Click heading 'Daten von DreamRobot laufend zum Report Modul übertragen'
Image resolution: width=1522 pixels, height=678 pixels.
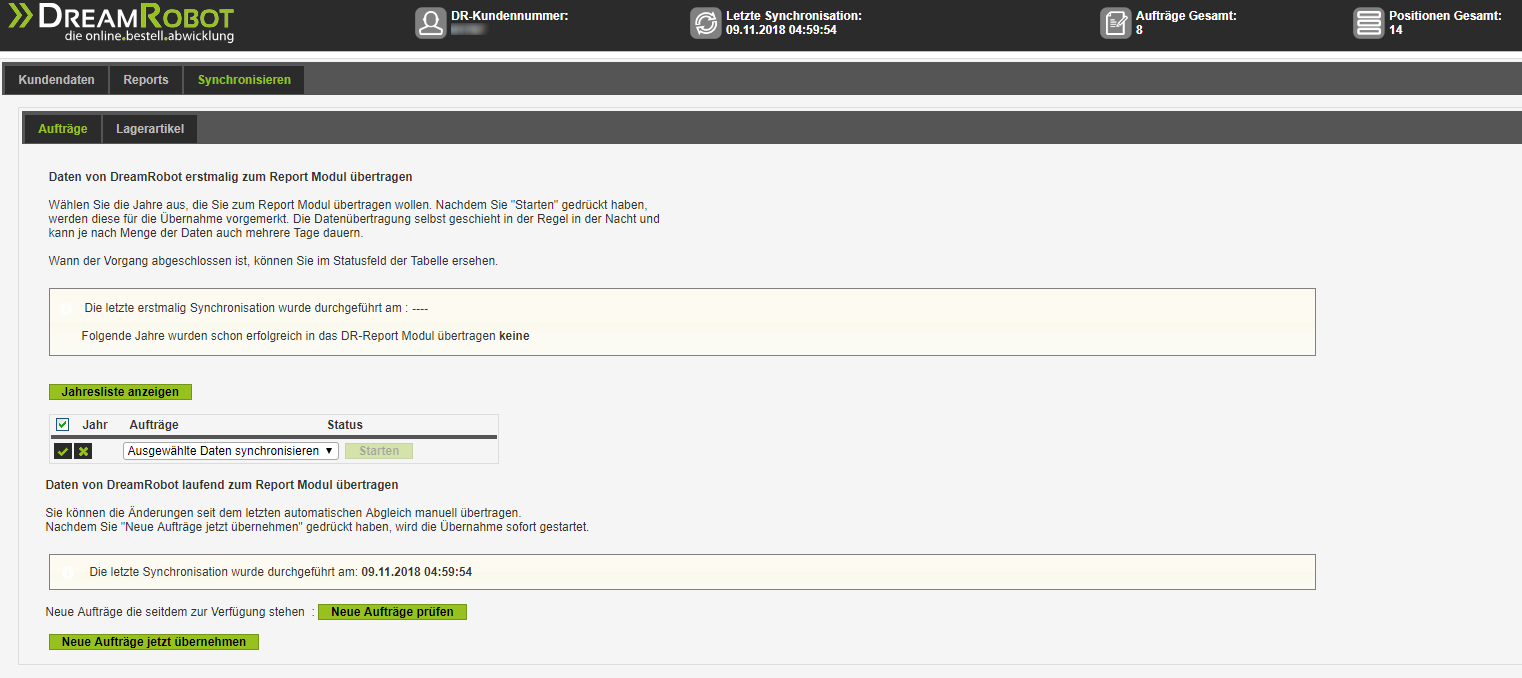[x=222, y=485]
